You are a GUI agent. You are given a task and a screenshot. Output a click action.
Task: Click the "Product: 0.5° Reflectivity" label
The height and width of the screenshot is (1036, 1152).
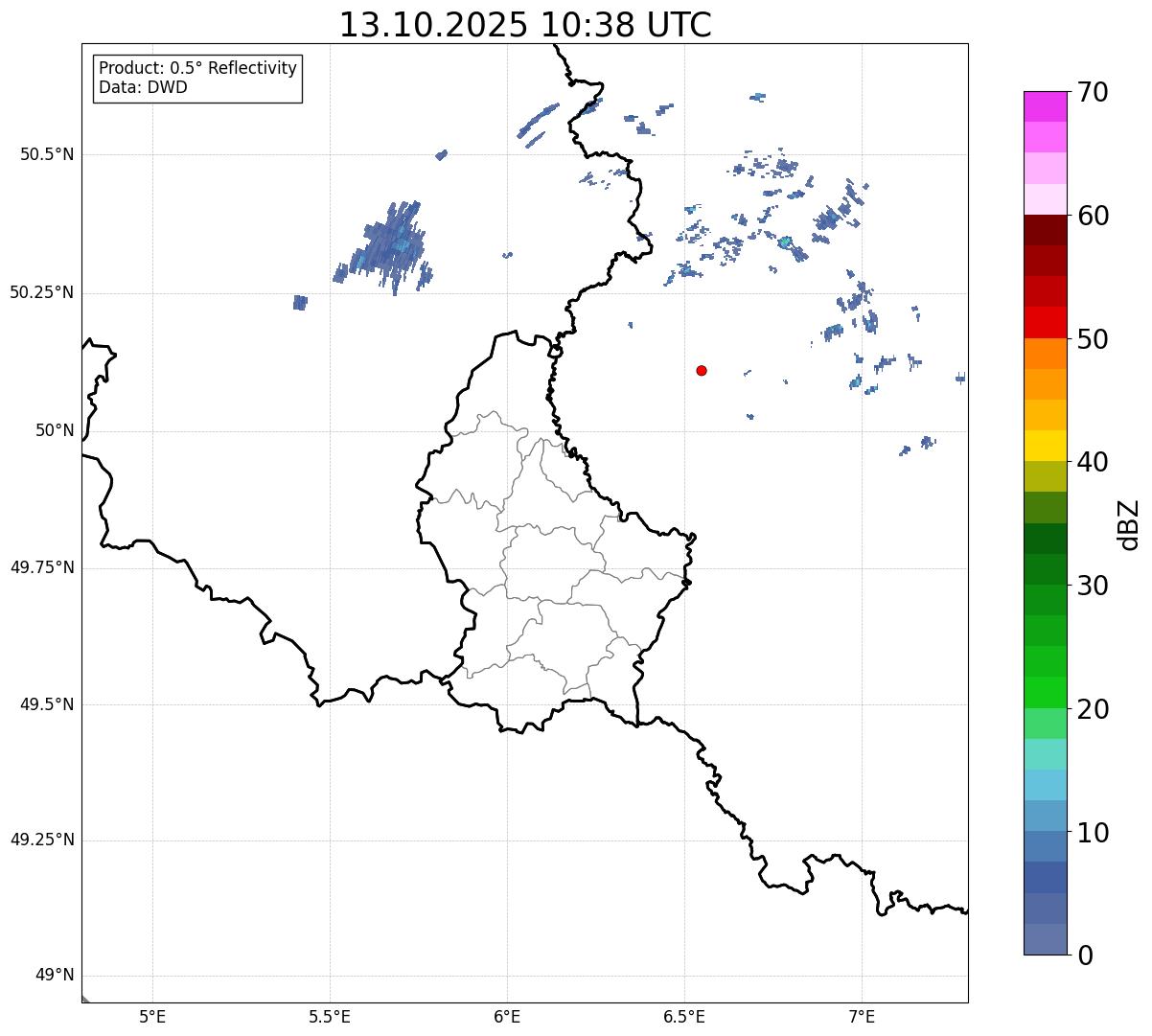point(197,68)
